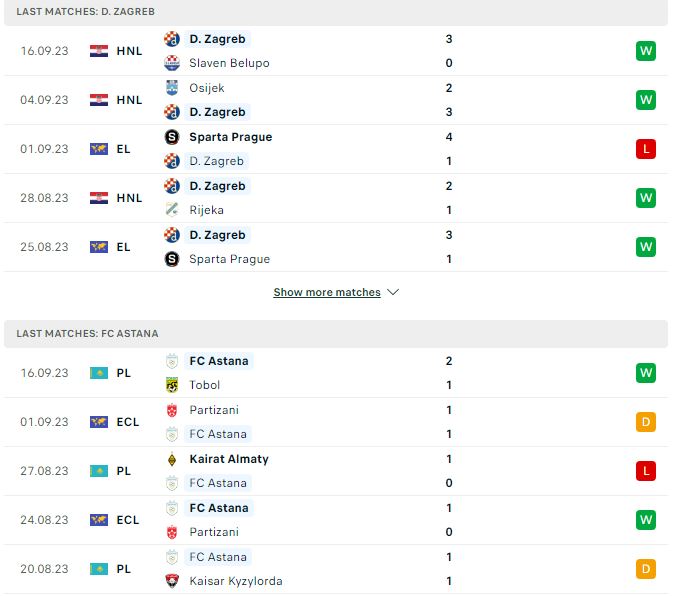
Task: Click Kazakhstan flag beside 27.08.23 PL match
Action: tap(99, 471)
